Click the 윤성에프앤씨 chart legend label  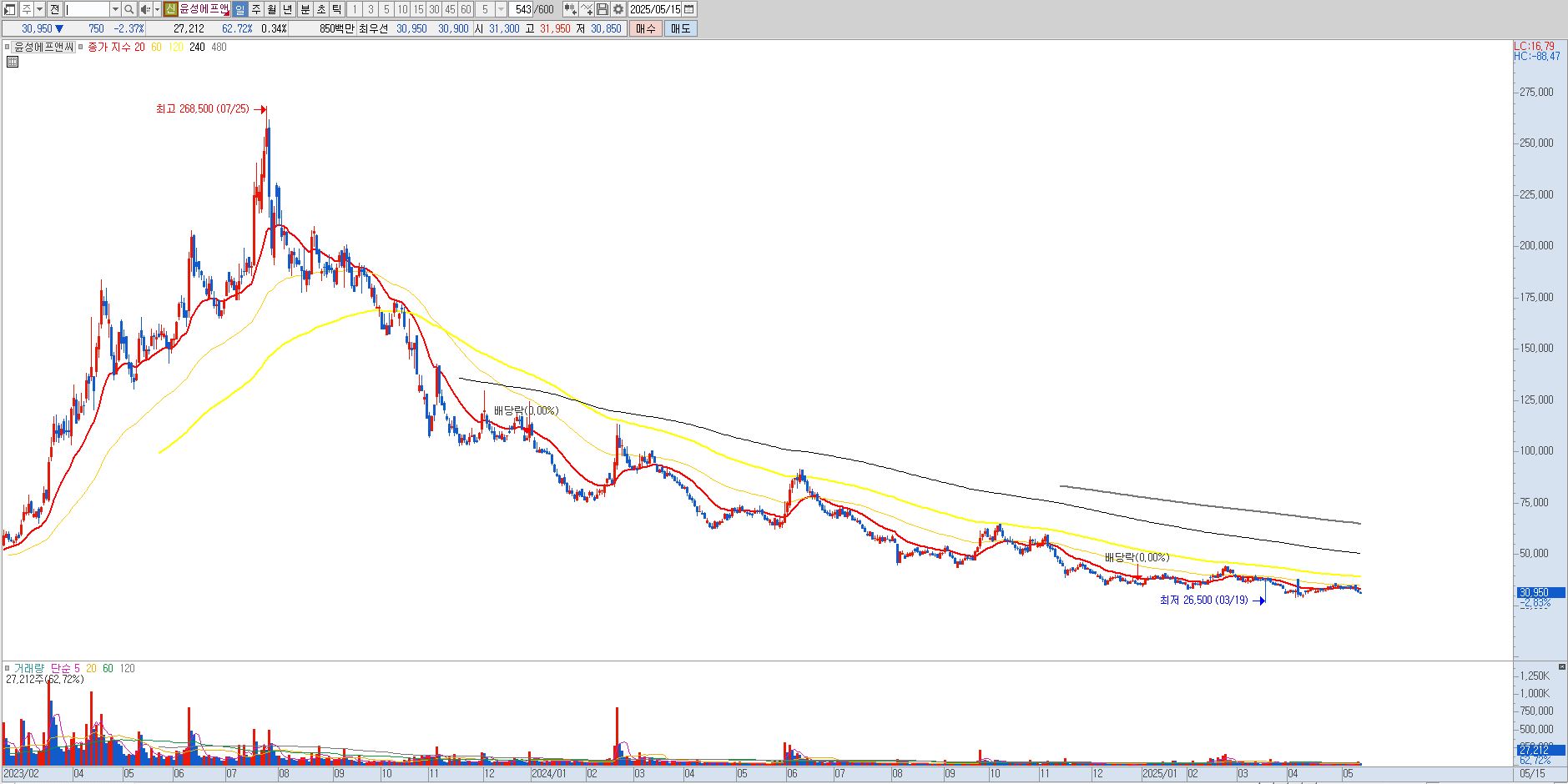tap(44, 48)
